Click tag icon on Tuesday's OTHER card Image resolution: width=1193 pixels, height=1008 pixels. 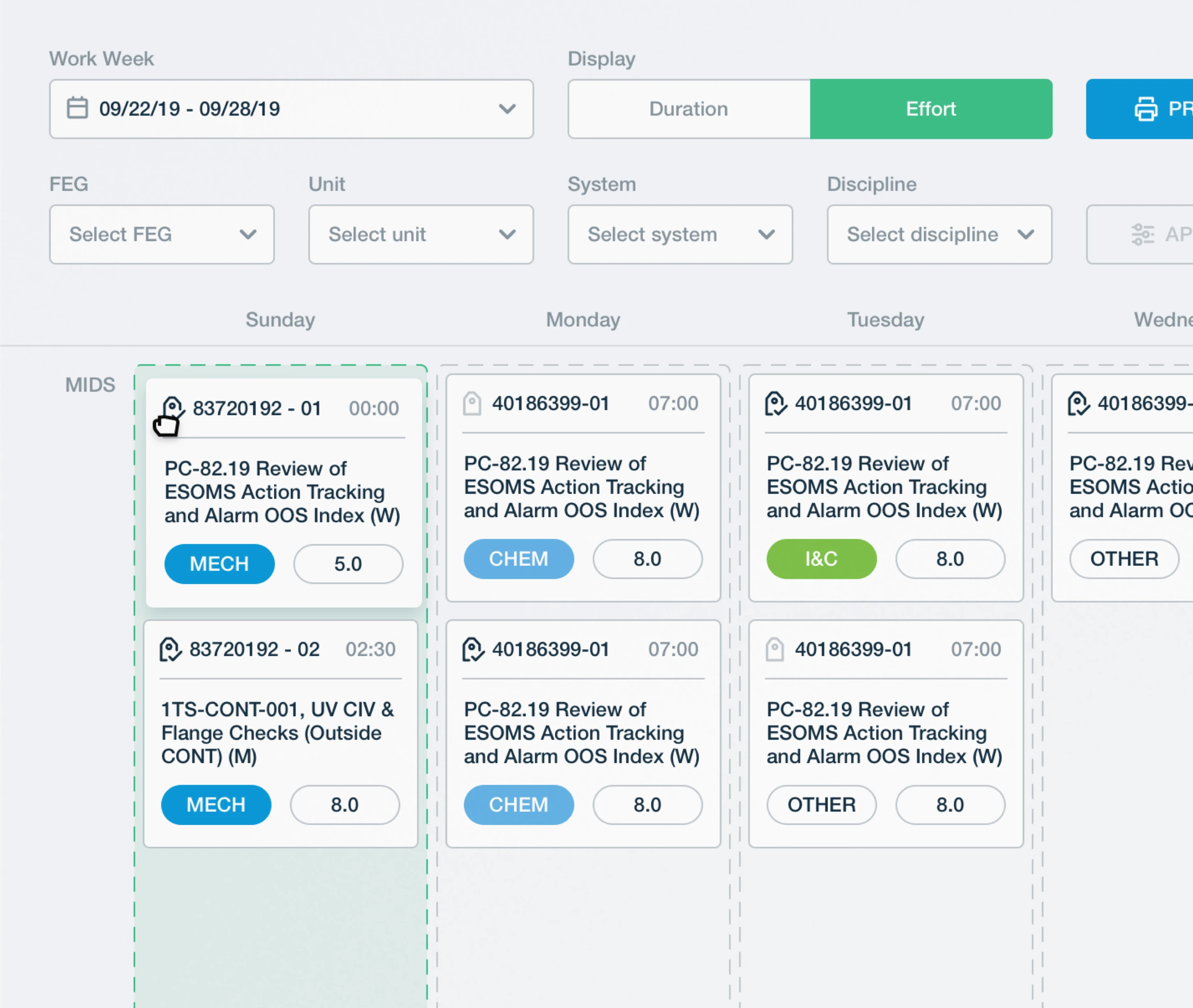click(x=774, y=649)
